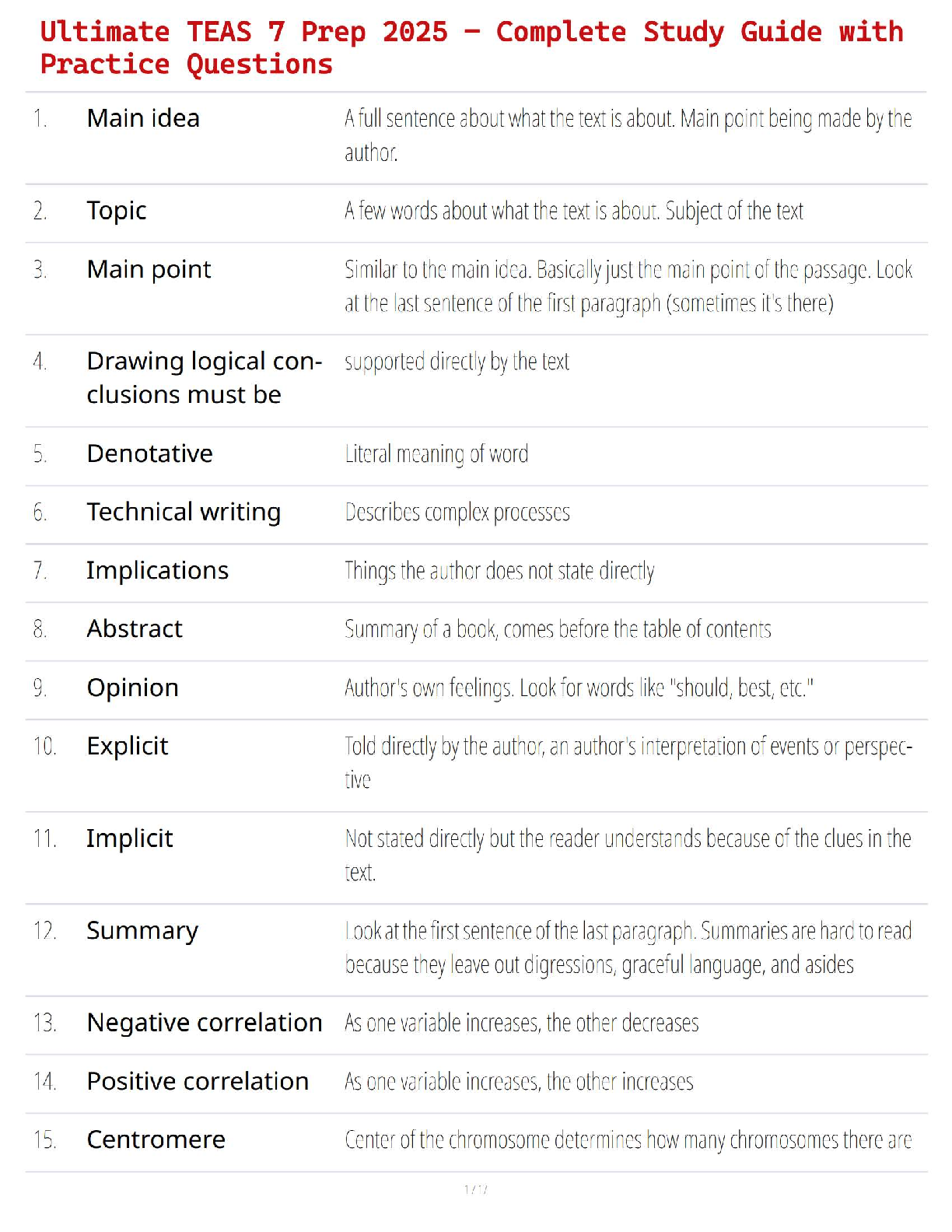Click the page number at page bottom
952x1232 pixels.
pos(476,1189)
